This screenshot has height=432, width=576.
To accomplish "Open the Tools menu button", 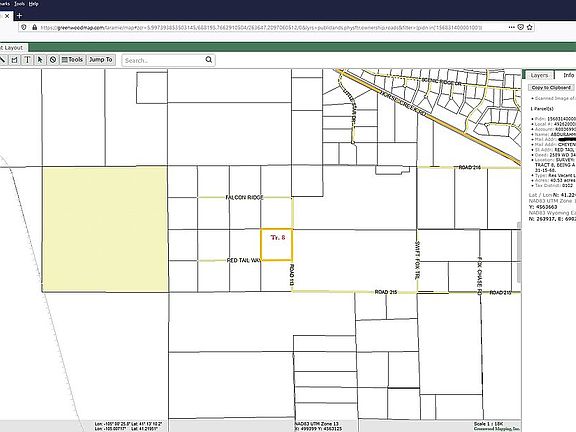I will tap(72, 60).
